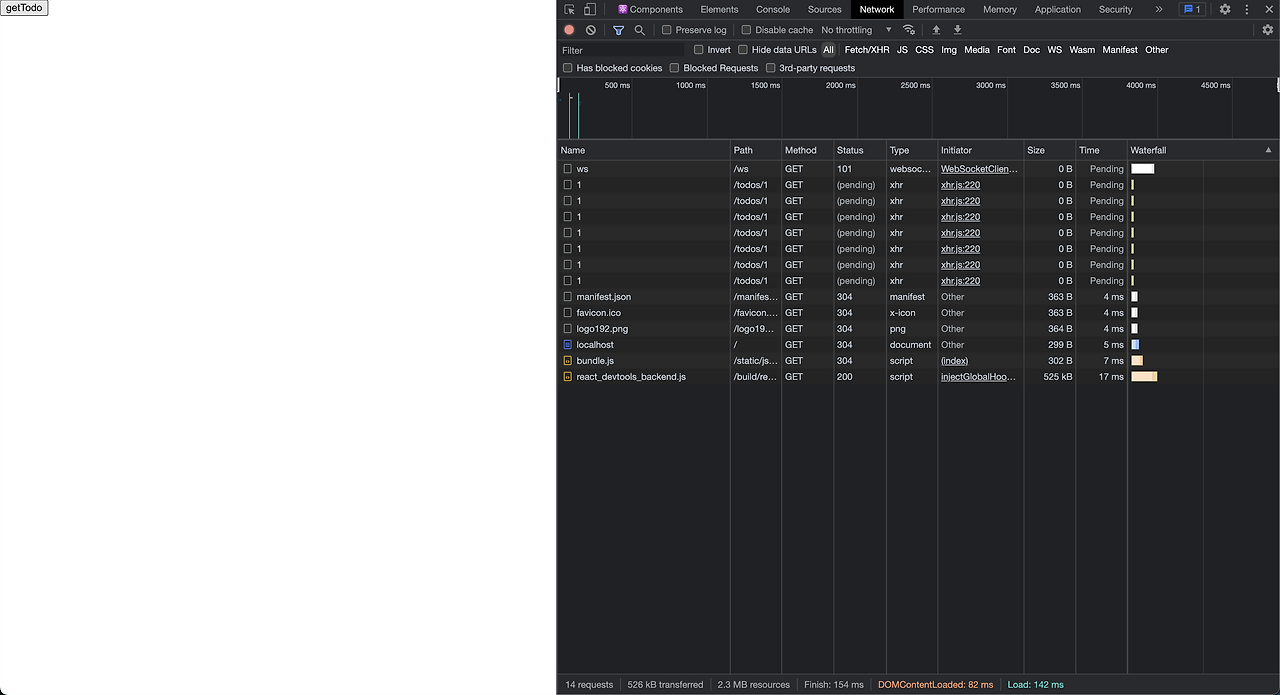Switch to the Sources tab
Viewport: 1280px width, 695px height.
(825, 9)
